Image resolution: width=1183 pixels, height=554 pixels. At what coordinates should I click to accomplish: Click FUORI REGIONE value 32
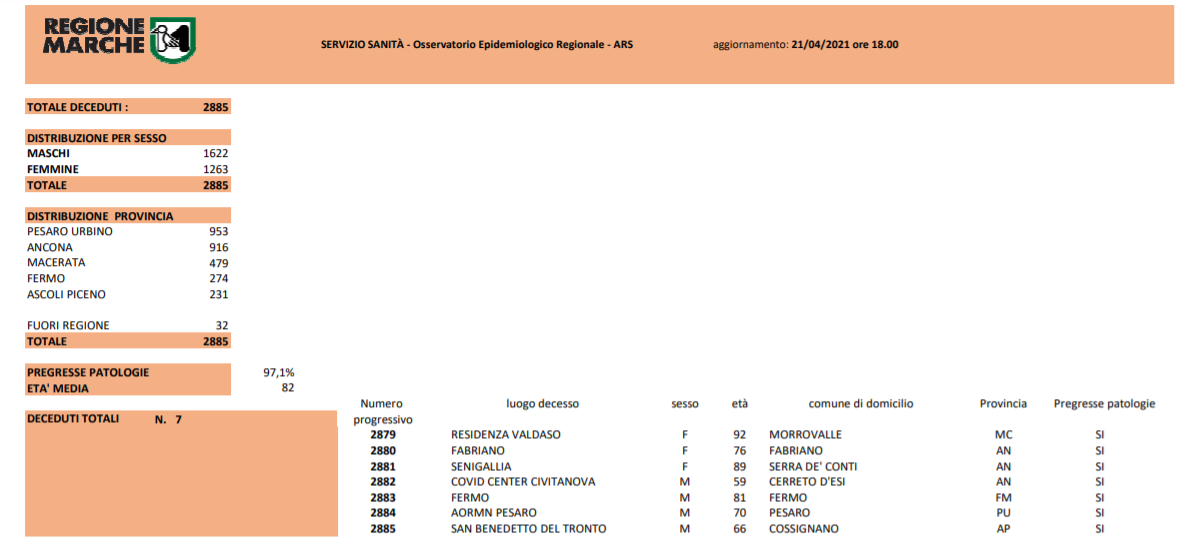coord(222,325)
